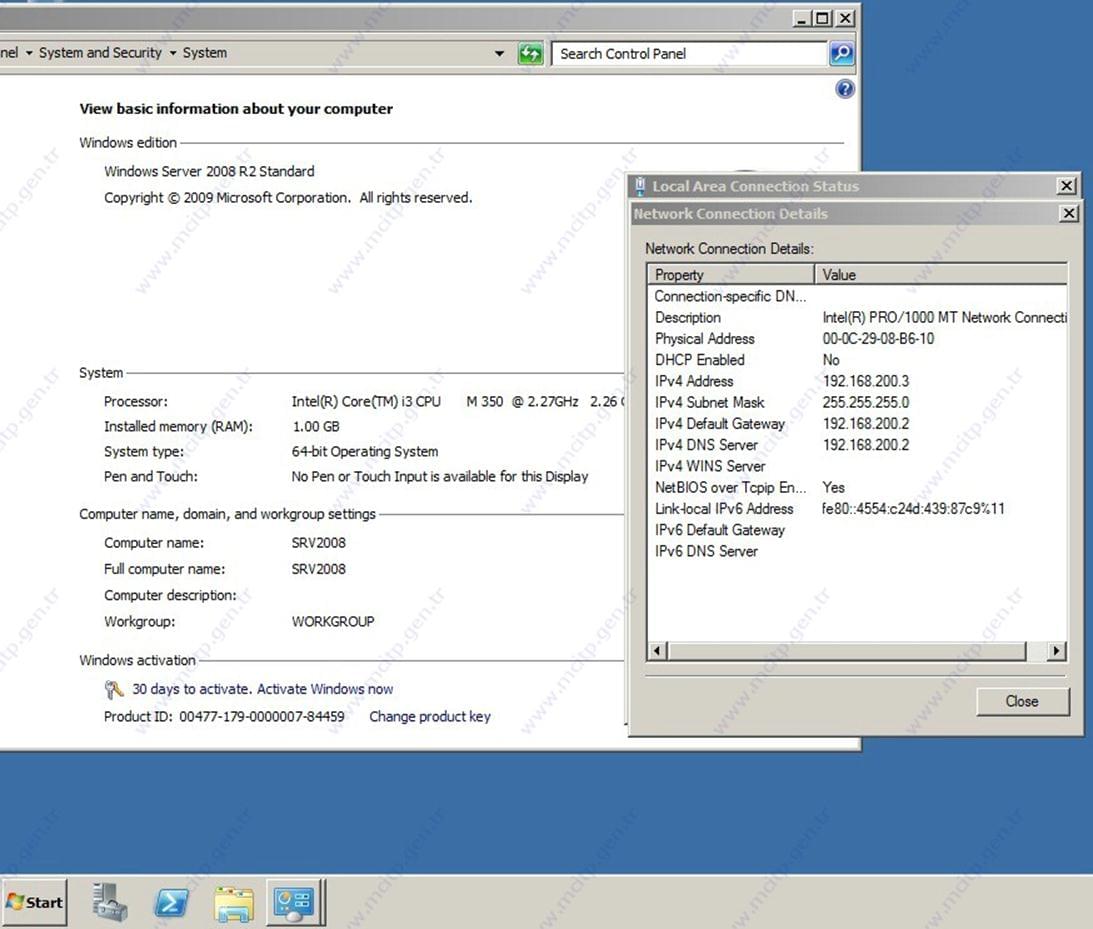Select the DHCP Enabled row
Viewport: 1093px width, 929px height.
[857, 360]
